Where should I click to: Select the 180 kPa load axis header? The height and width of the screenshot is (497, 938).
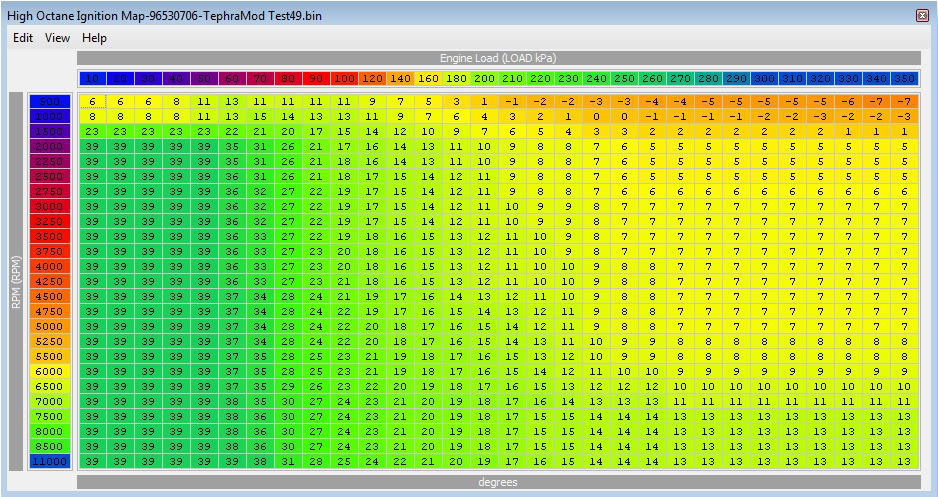click(456, 78)
